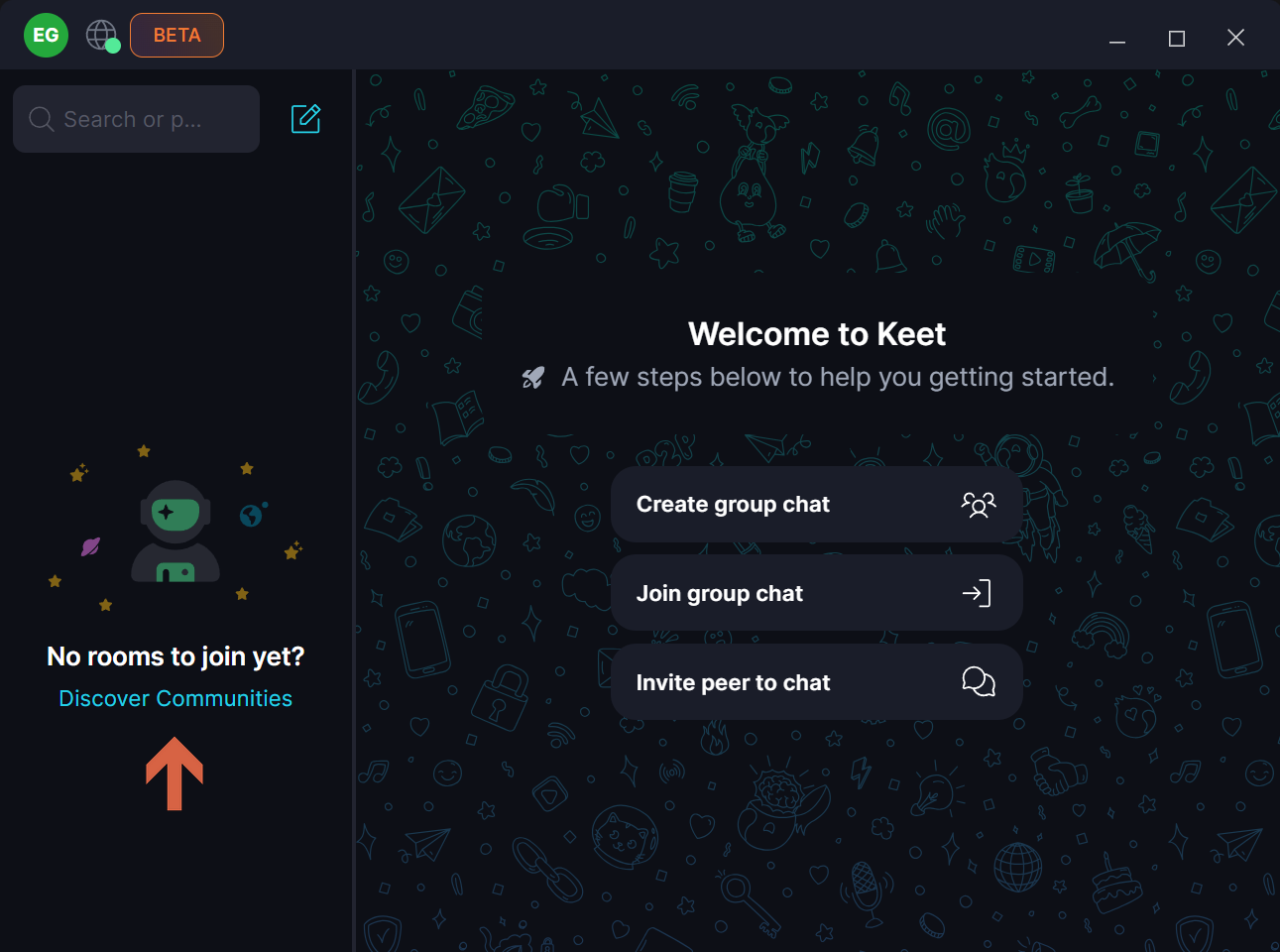Close the Keet window
Viewport: 1280px width, 952px height.
pyautogui.click(x=1235, y=38)
